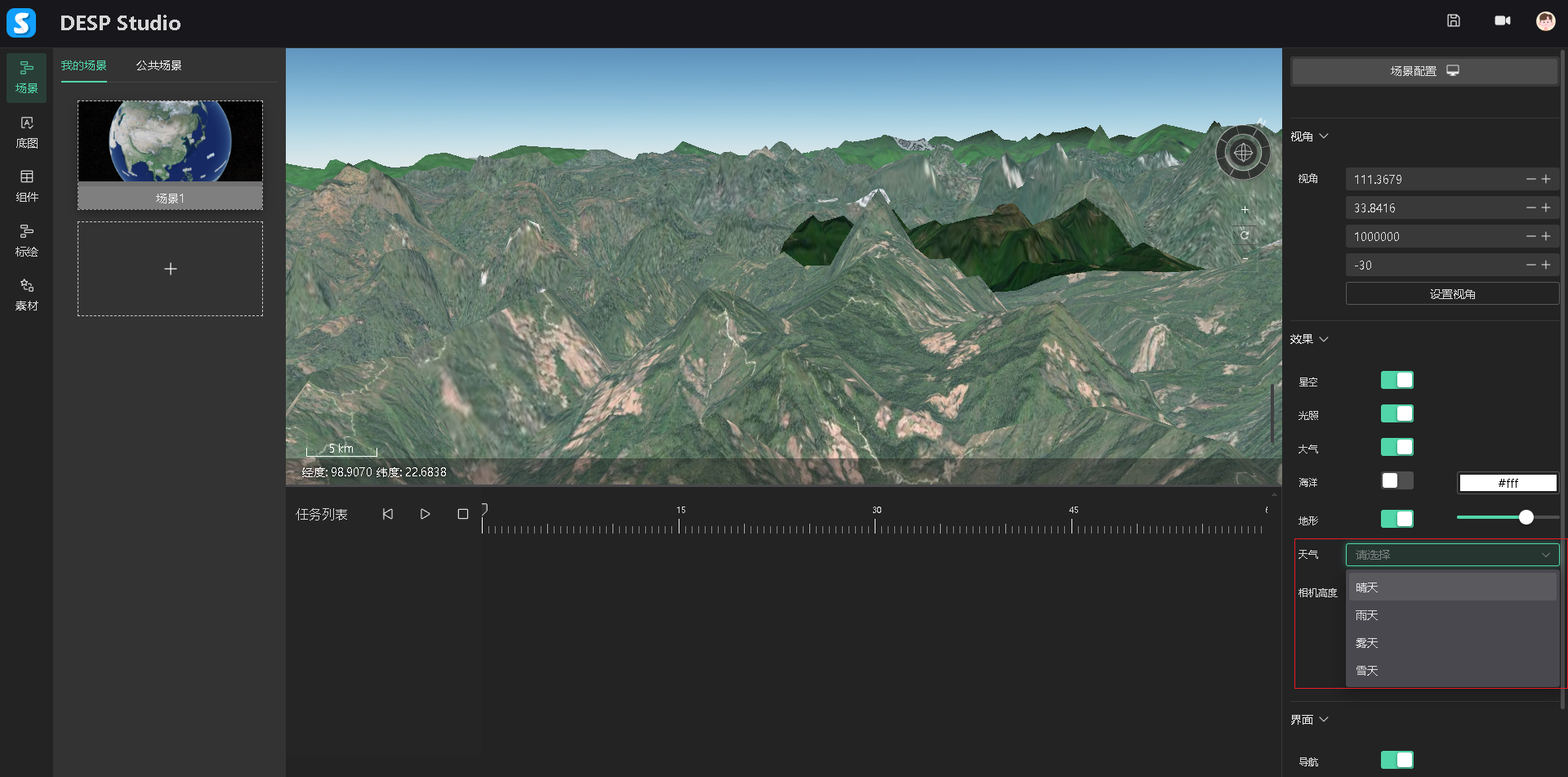Toggle the 星空 starry sky switch
Image resolution: width=1568 pixels, height=777 pixels.
pos(1396,381)
